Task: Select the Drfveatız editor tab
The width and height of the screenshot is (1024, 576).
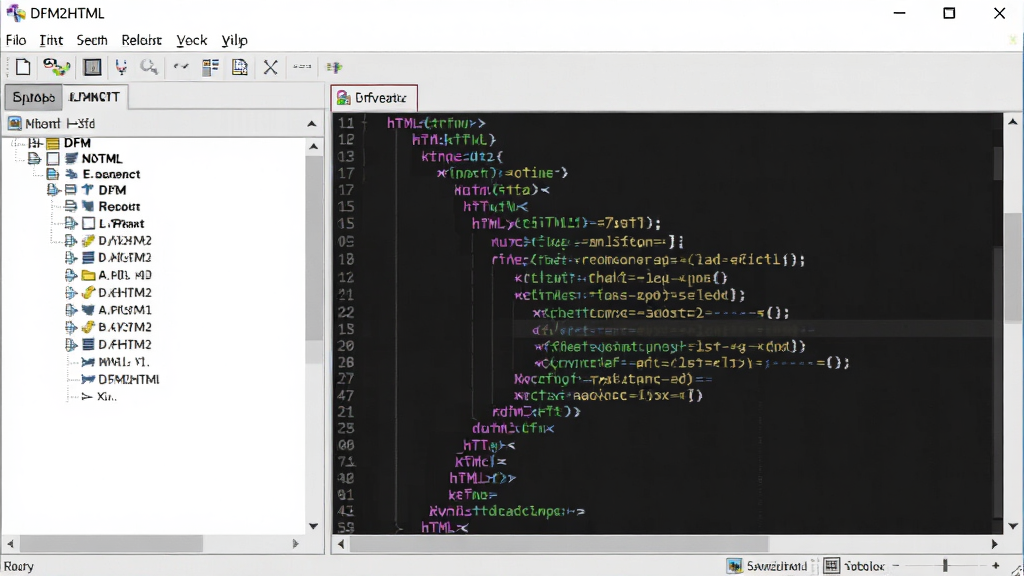Action: tap(374, 98)
